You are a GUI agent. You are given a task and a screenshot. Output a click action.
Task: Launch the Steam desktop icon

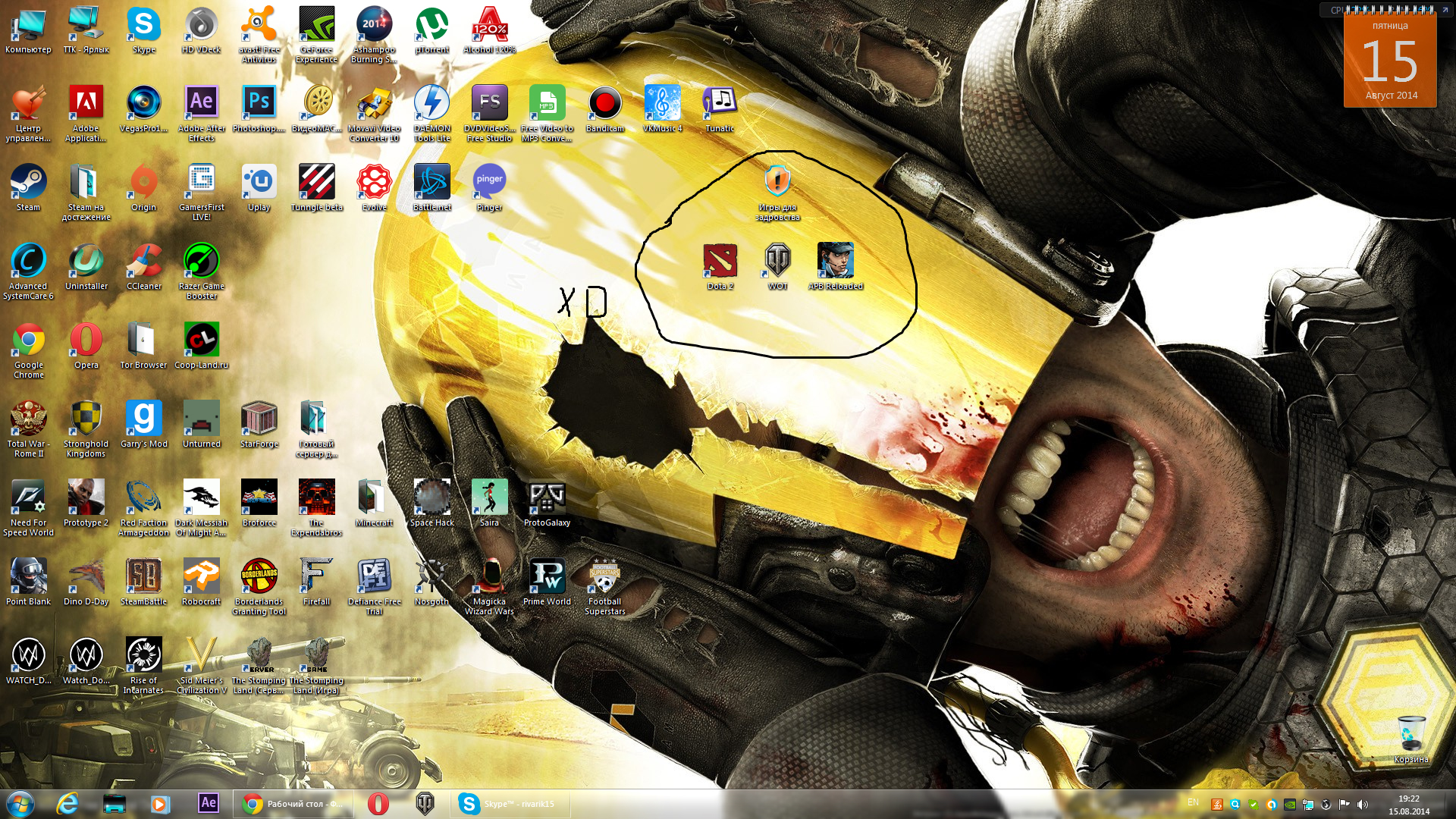pos(28,187)
